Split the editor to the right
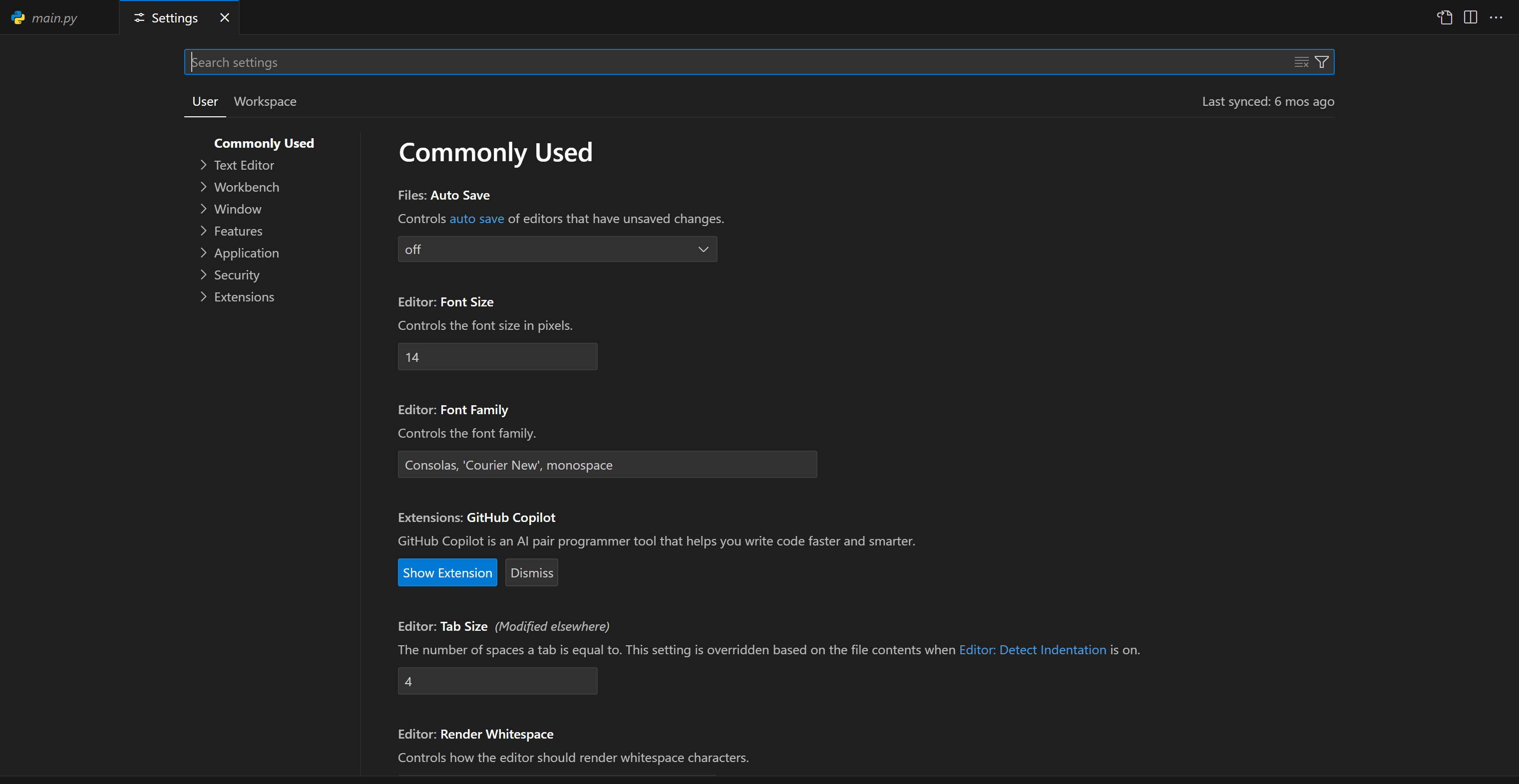The width and height of the screenshot is (1519, 784). coord(1470,17)
